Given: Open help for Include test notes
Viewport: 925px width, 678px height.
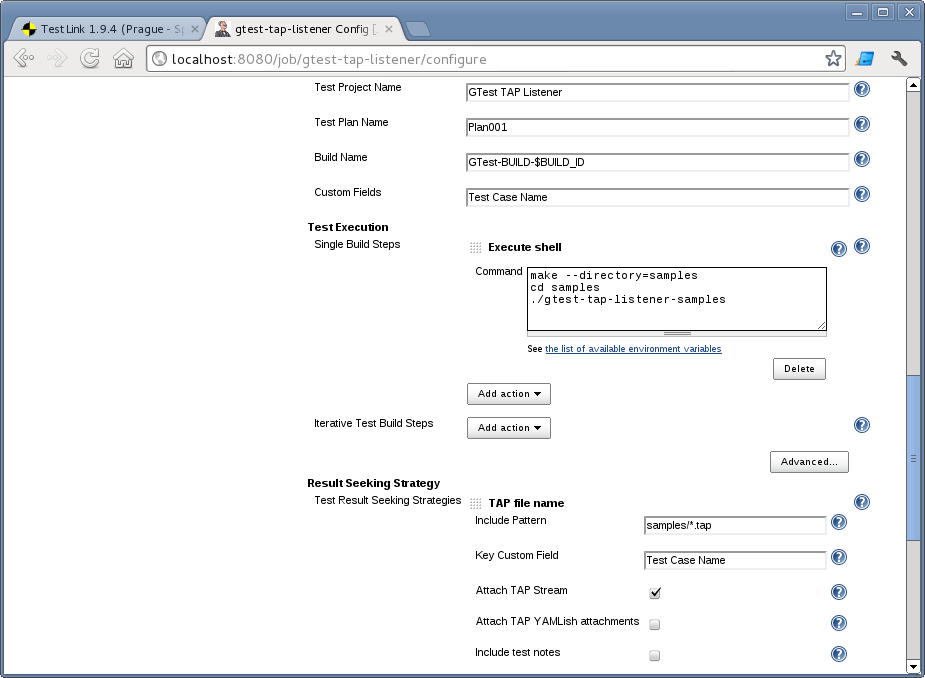Looking at the screenshot, I should [x=839, y=654].
